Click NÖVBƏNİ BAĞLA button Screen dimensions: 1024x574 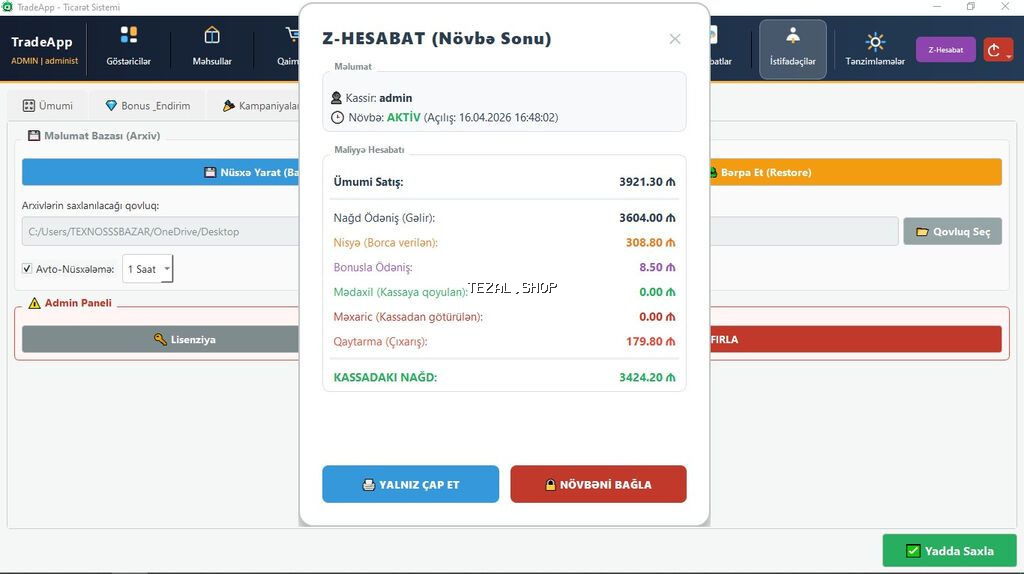click(598, 484)
